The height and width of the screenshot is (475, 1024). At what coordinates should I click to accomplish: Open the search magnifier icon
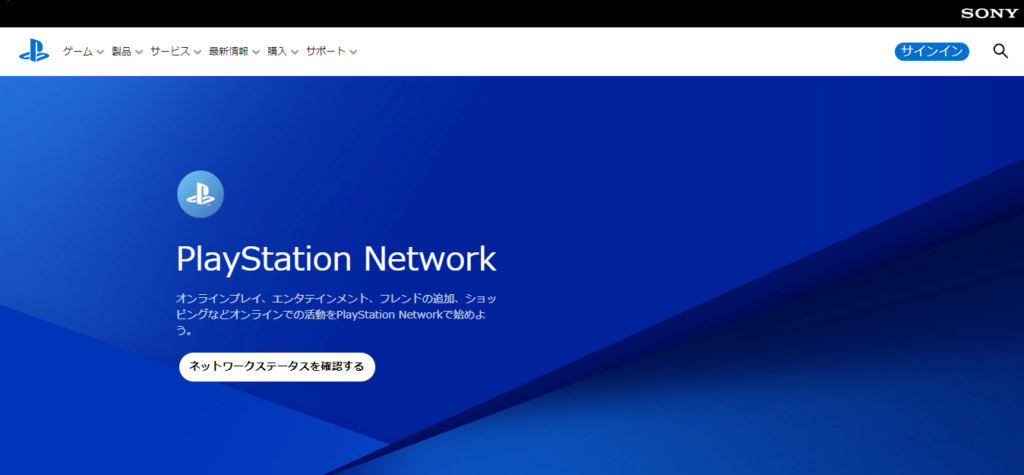[x=1000, y=51]
